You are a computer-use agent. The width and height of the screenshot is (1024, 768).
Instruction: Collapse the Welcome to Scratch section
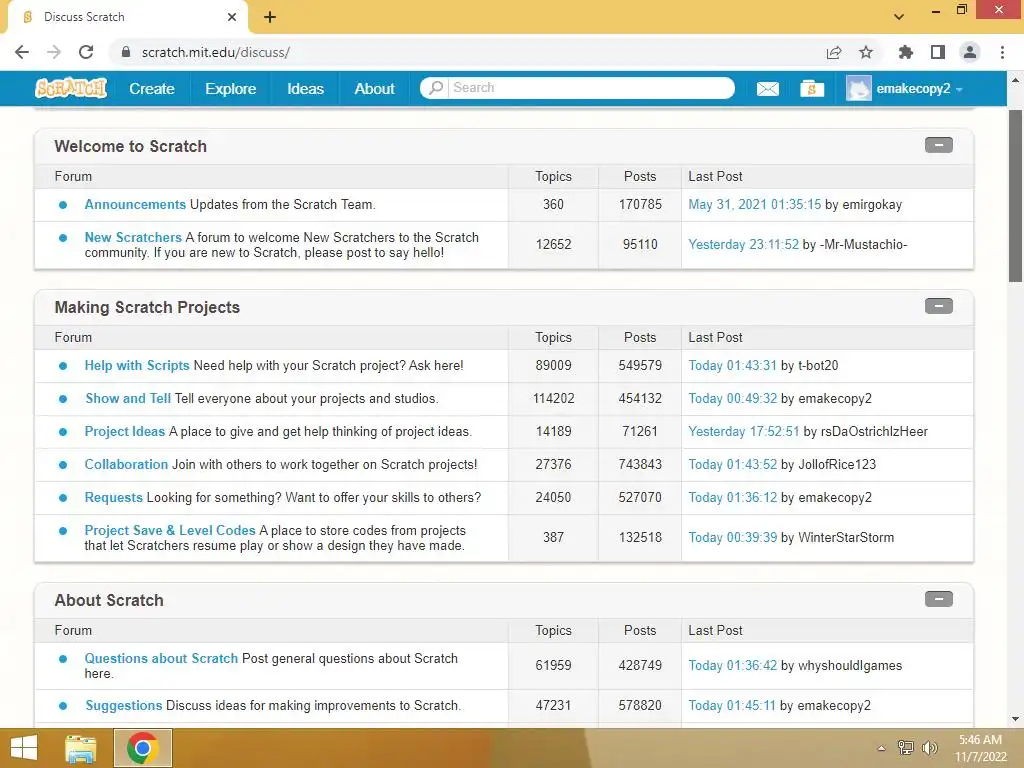coord(938,145)
